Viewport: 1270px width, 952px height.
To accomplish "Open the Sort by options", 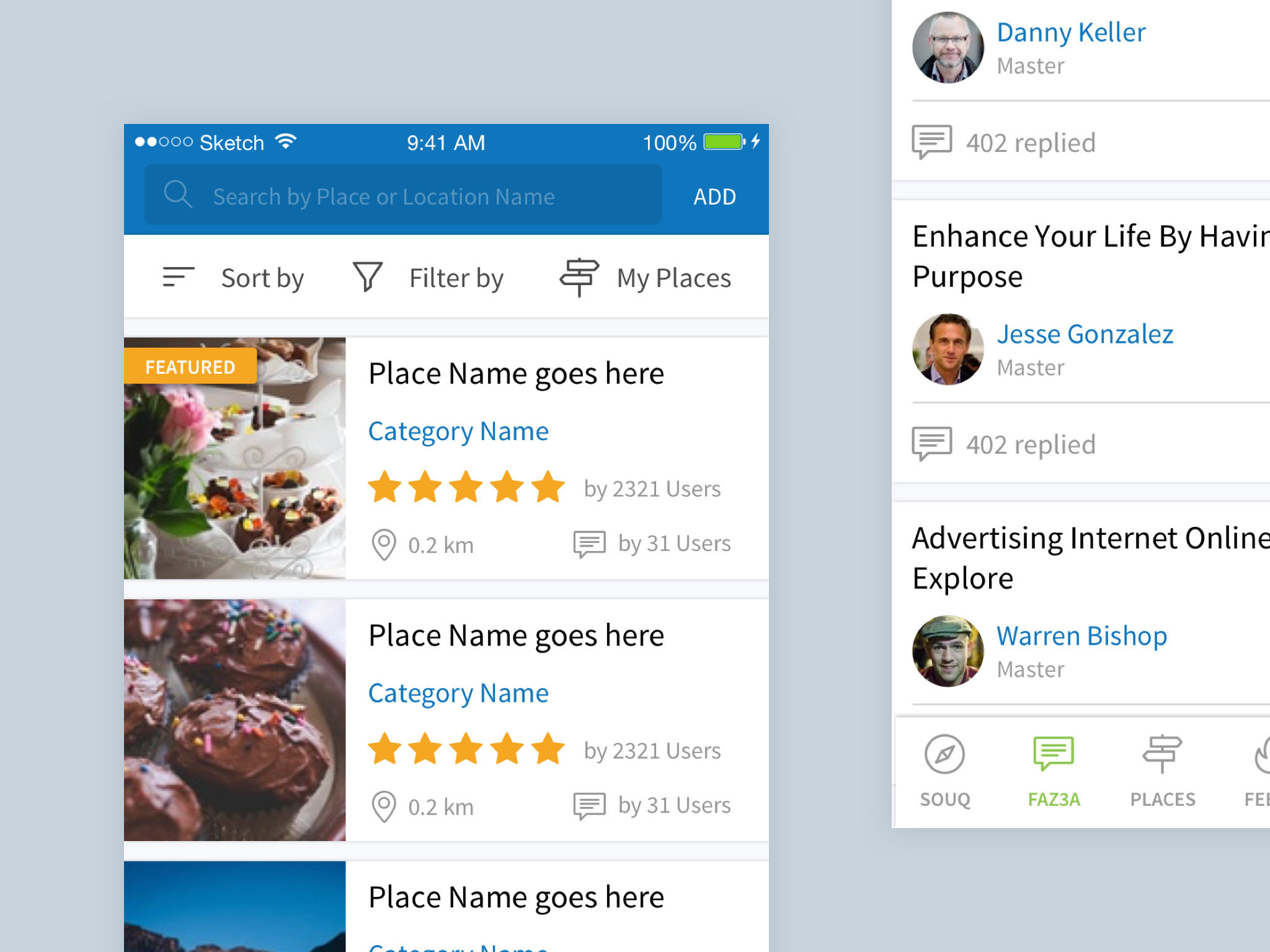I will tap(262, 278).
